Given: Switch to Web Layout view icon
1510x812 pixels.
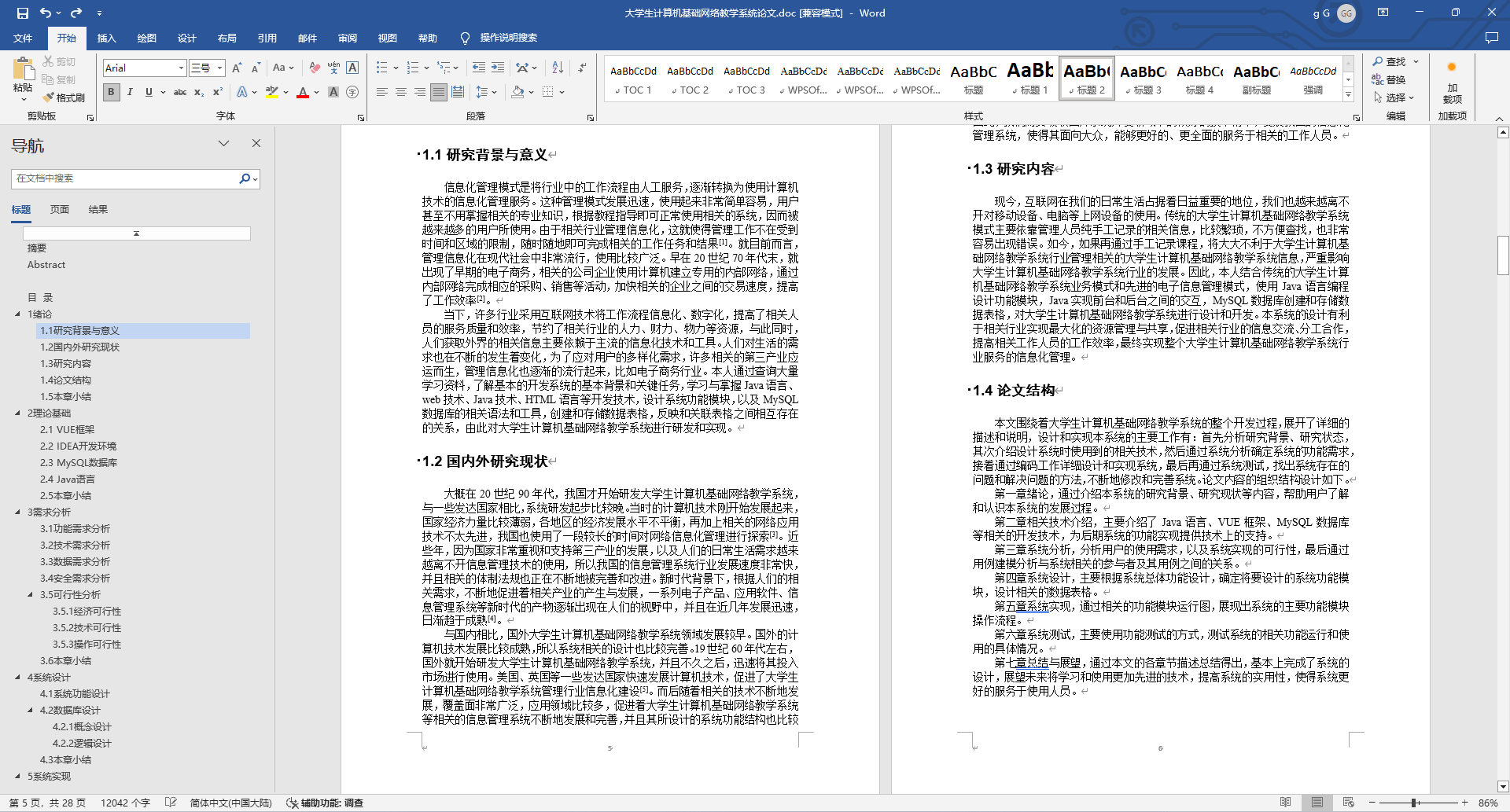Looking at the screenshot, I should coord(1348,803).
